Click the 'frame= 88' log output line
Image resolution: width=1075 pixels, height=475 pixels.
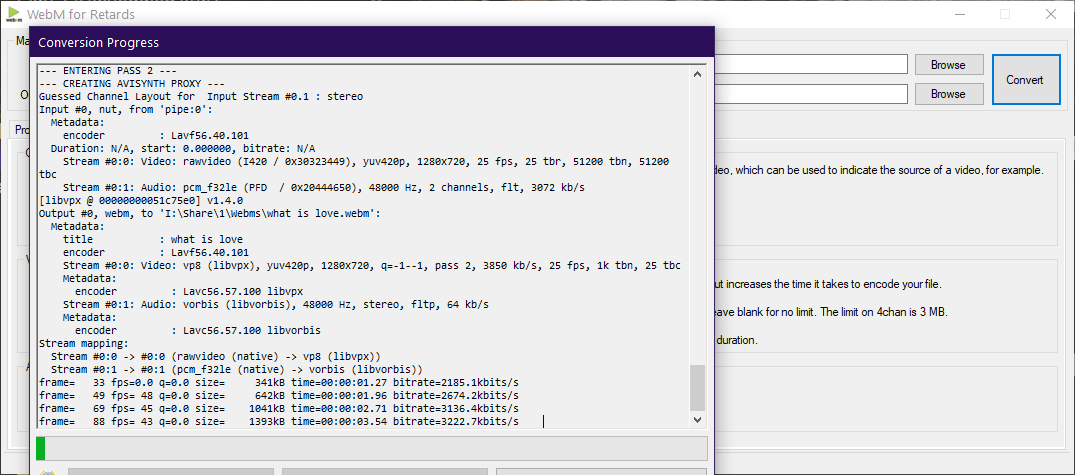click(x=278, y=422)
